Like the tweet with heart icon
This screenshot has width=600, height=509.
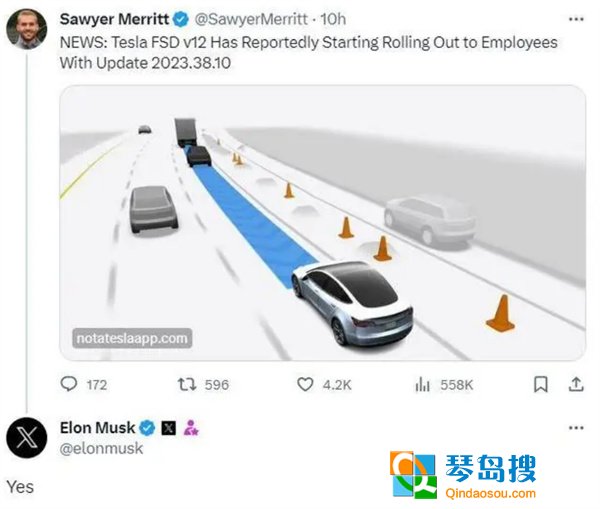click(305, 384)
